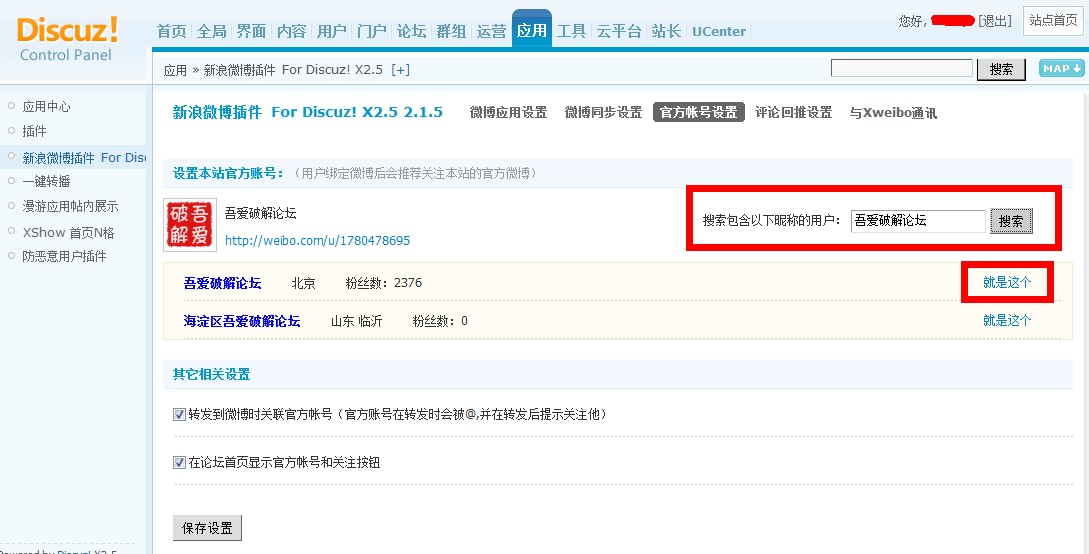Screen dimensions: 1089x554
Task: Click the 设置本站官方账号 section heading
Action: pyautogui.click(x=228, y=174)
